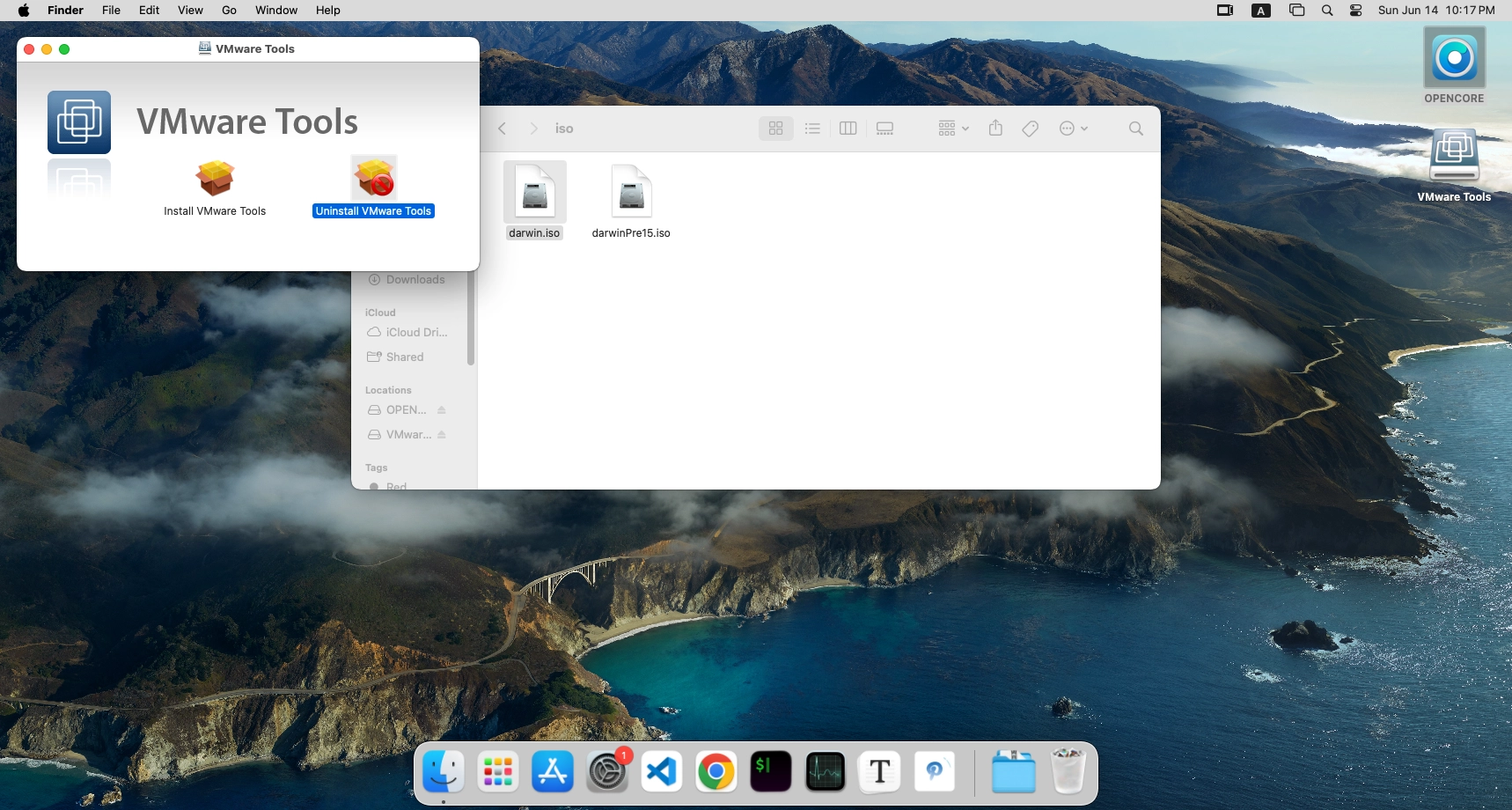The height and width of the screenshot is (810, 1512).
Task: Open the Edit menu
Action: 149,11
